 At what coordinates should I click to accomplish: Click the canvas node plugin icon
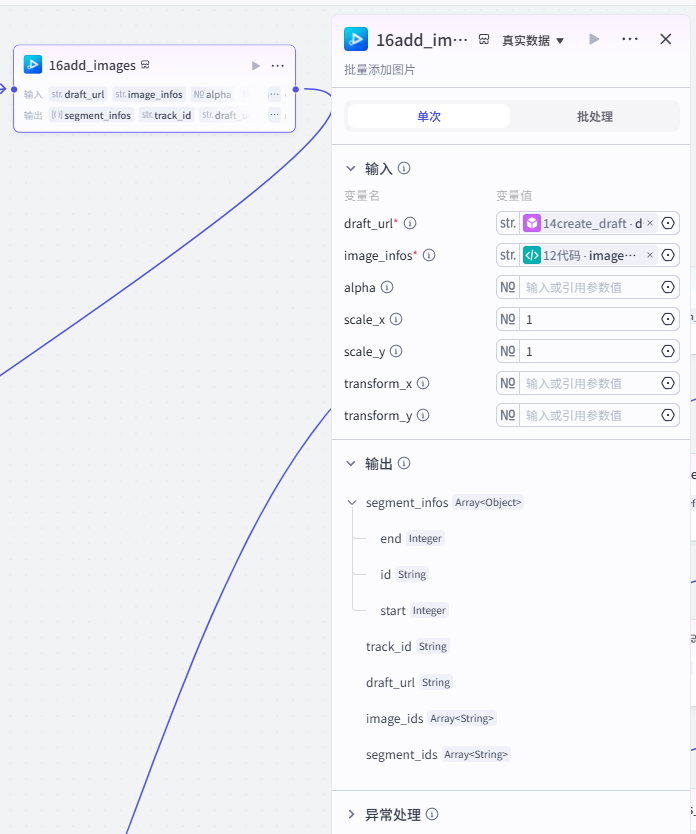33,65
